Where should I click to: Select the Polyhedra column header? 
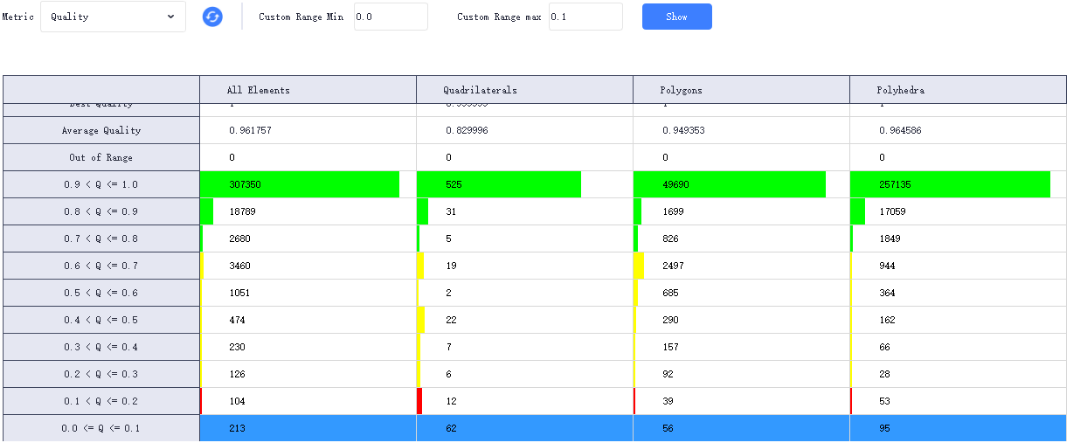957,90
